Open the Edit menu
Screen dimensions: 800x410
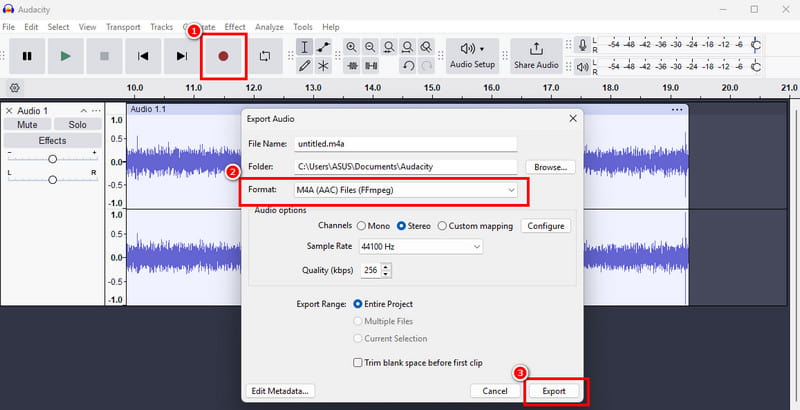point(31,27)
